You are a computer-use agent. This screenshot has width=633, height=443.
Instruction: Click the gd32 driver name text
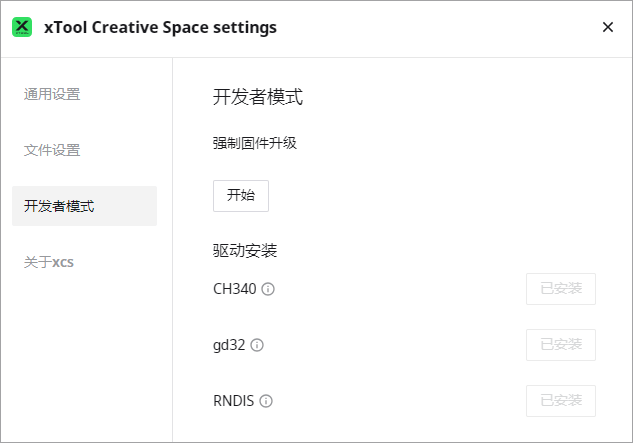pyautogui.click(x=229, y=346)
